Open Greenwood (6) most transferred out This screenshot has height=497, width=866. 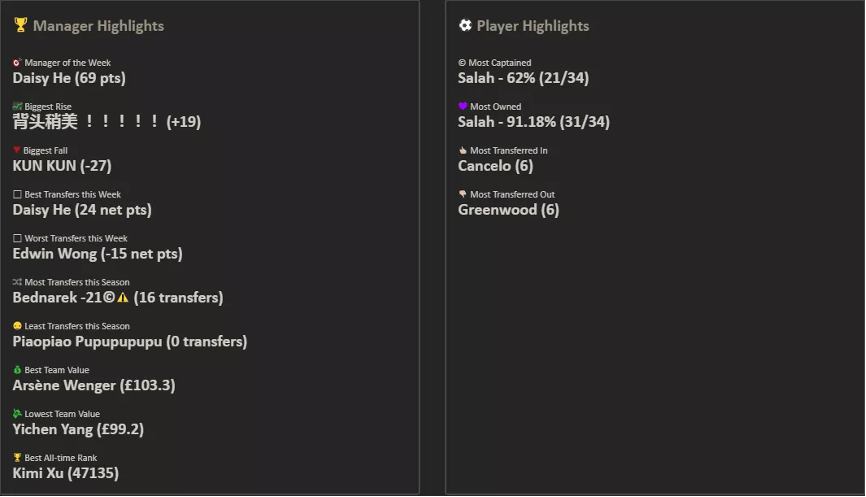[x=508, y=210]
